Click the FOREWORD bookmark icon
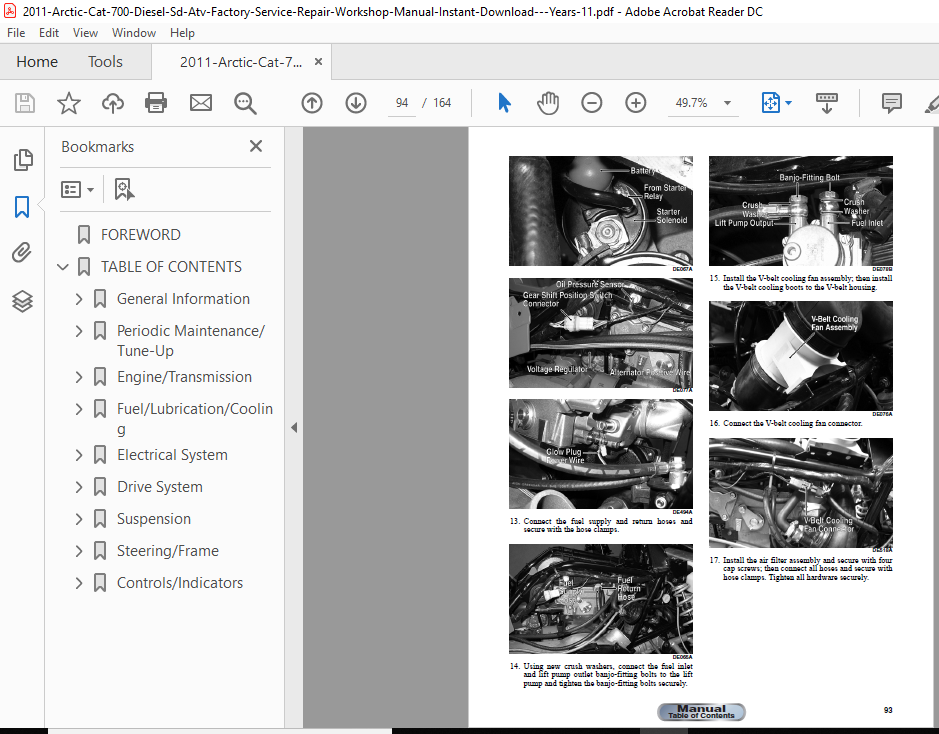Screen dimensions: 939x734 click(x=84, y=235)
